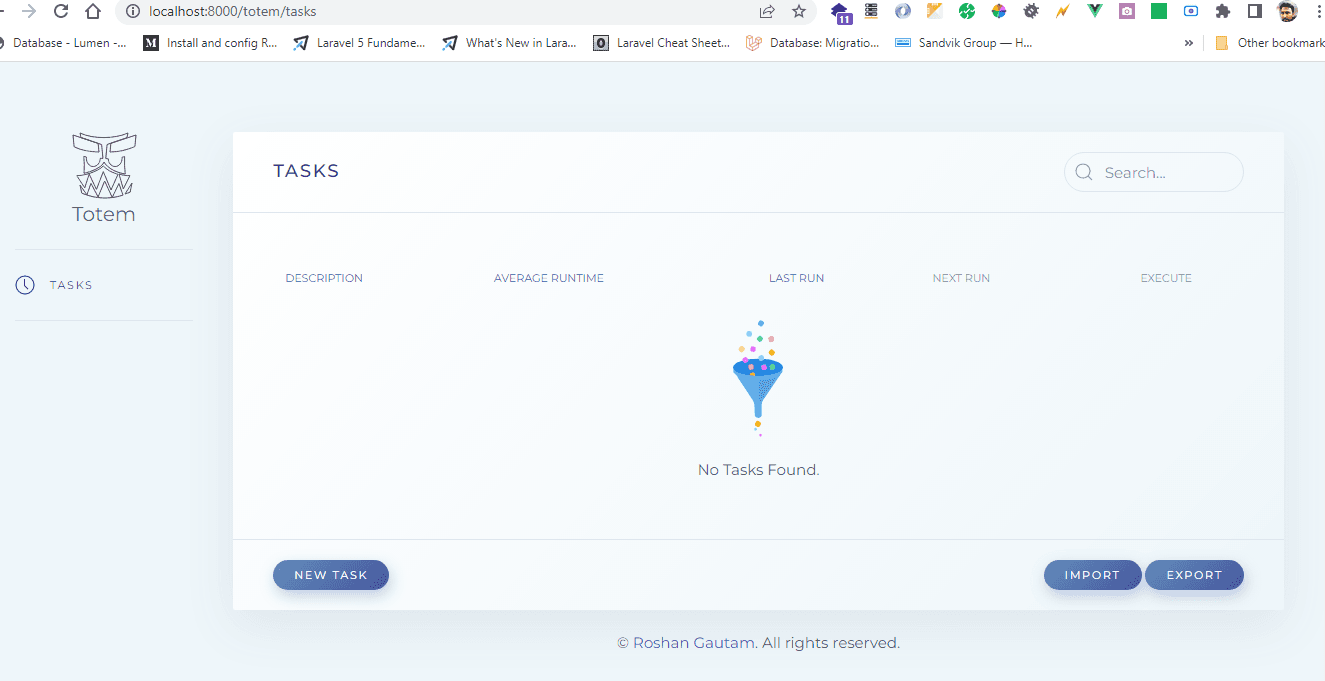The image size is (1325, 681).
Task: Click the lightning bolt extension icon
Action: pos(1060,11)
